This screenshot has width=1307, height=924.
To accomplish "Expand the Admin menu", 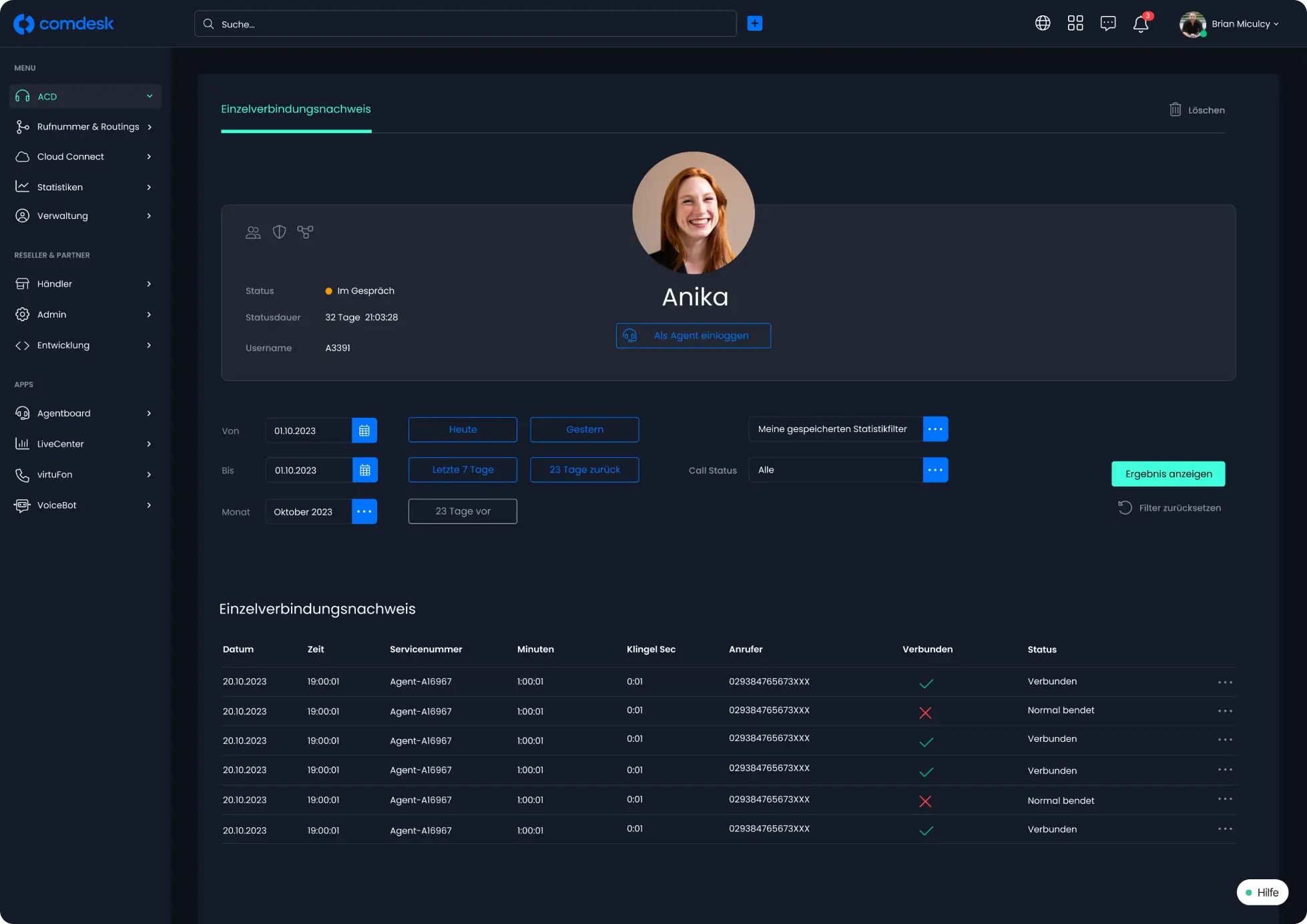I will (85, 314).
